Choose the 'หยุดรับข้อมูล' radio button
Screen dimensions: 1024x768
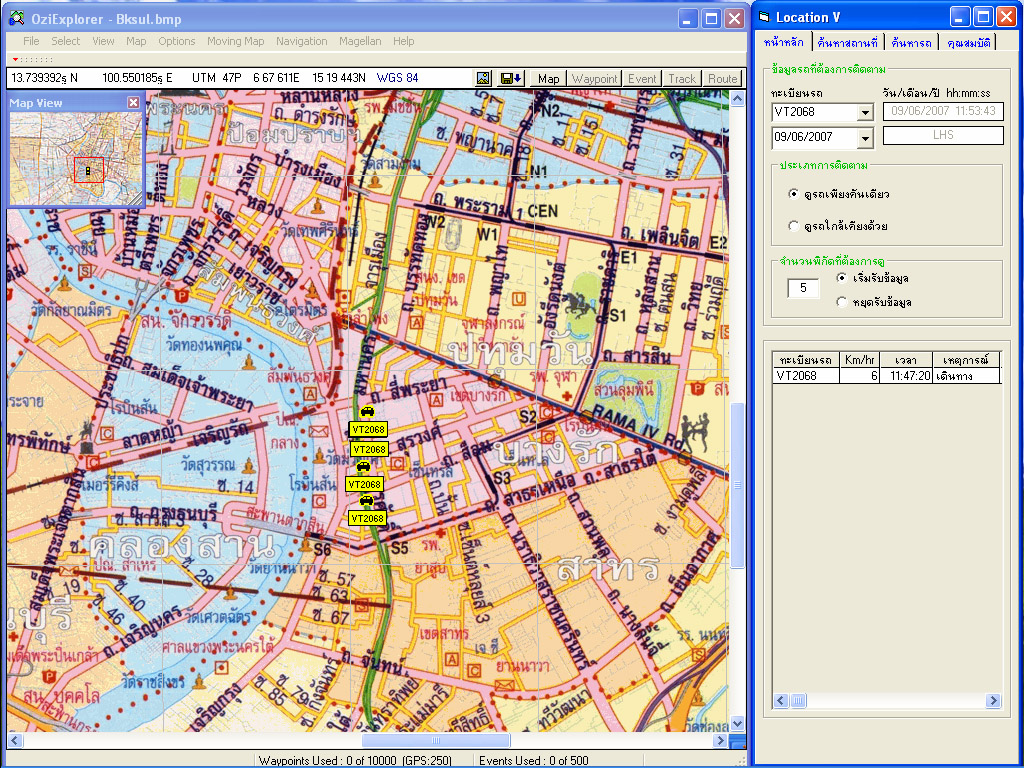(841, 301)
